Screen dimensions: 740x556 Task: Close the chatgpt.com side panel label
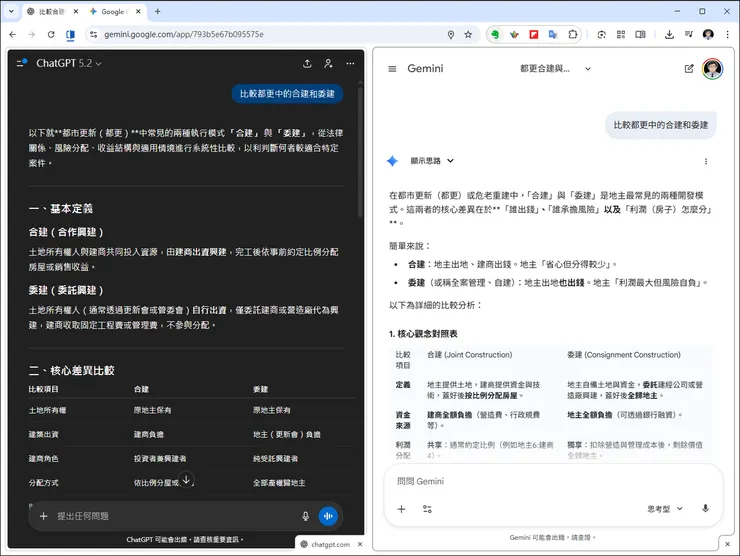click(x=360, y=544)
